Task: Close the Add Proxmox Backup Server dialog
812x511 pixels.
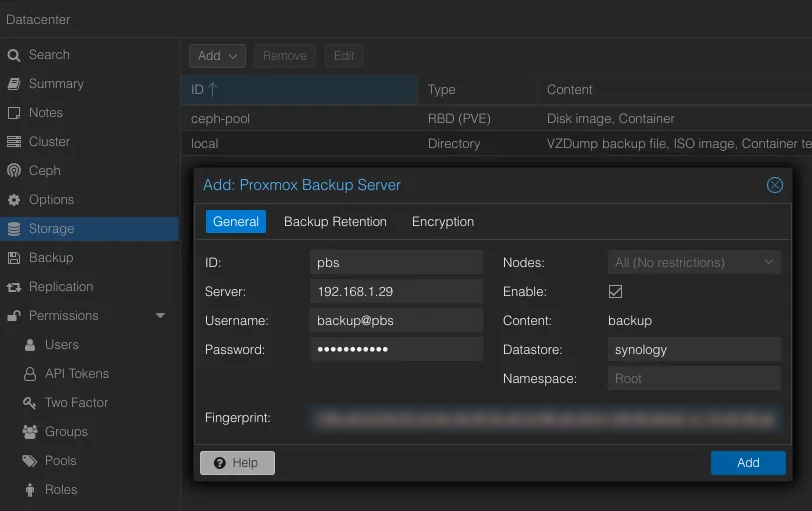Action: pos(775,185)
